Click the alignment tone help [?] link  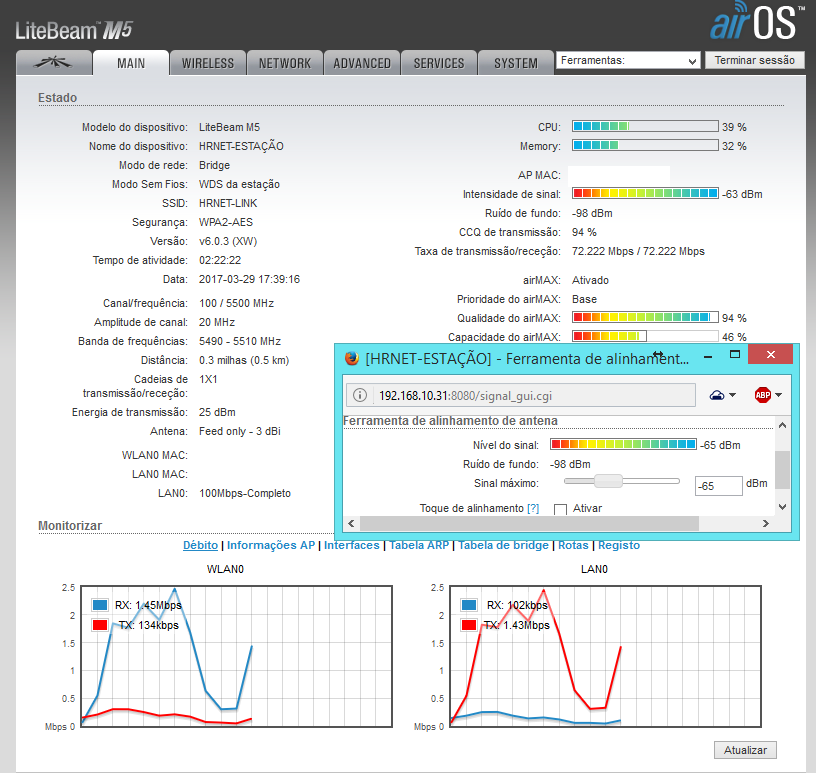(x=533, y=508)
